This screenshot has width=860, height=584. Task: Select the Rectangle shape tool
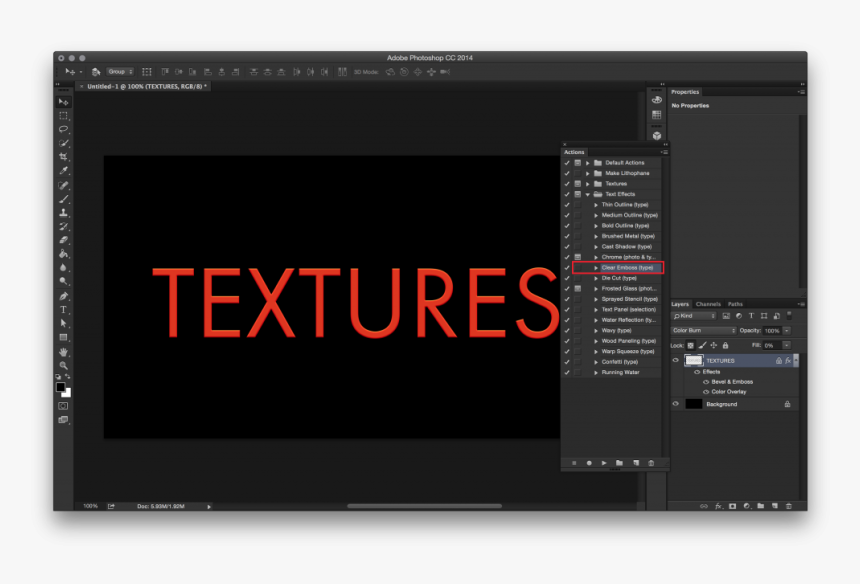pos(64,337)
